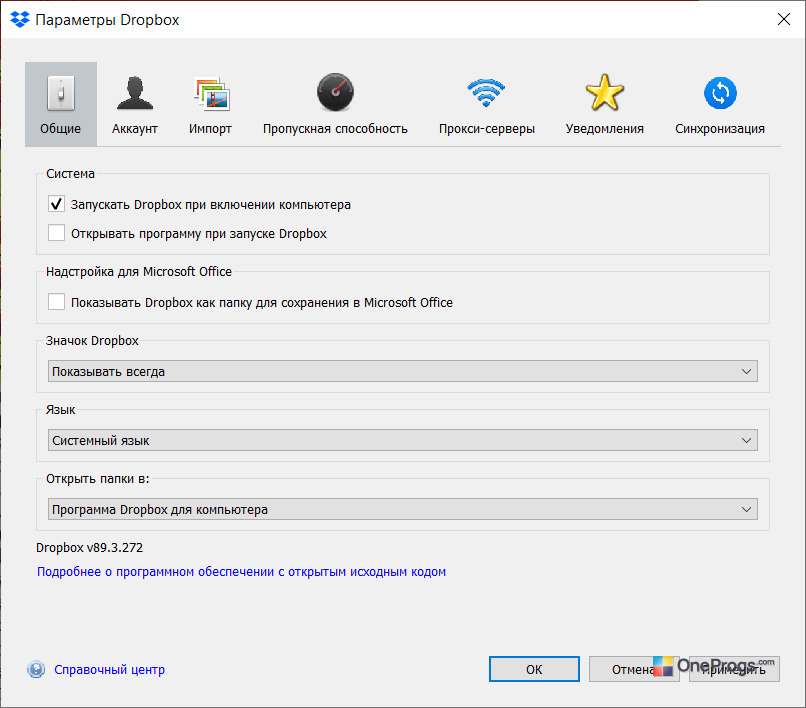806x708 pixels.
Task: Switch to the Уведомления tab label
Action: (604, 129)
